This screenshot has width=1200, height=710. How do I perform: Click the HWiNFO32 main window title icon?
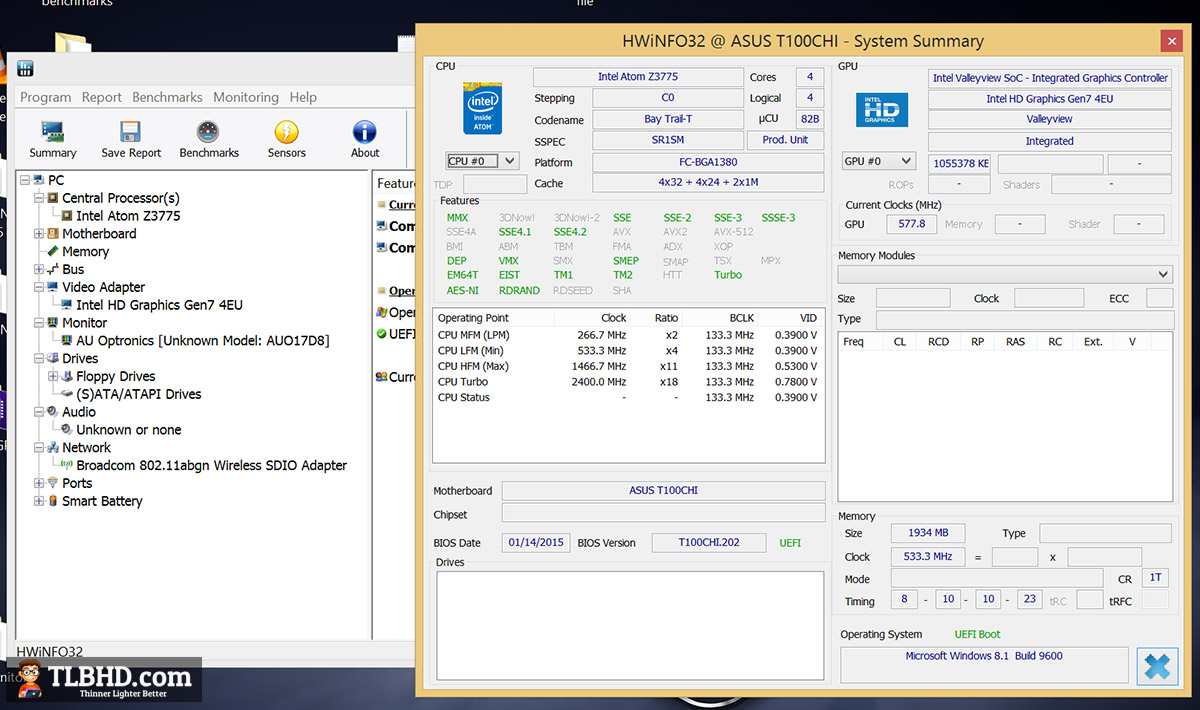point(26,69)
